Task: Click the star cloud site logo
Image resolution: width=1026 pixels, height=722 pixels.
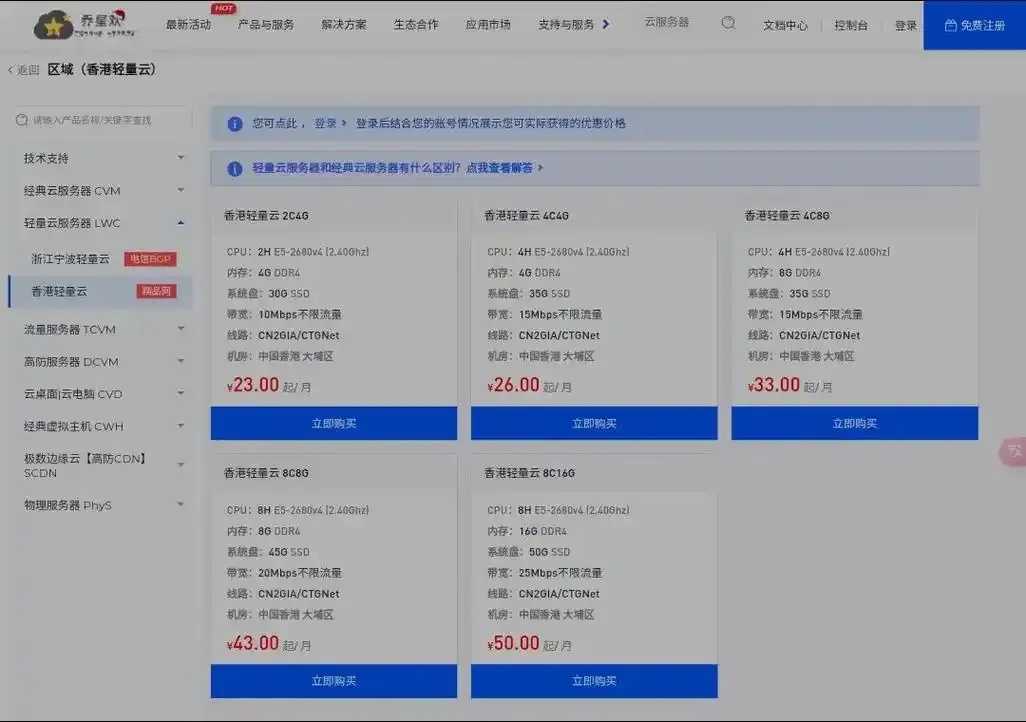Action: (84, 25)
